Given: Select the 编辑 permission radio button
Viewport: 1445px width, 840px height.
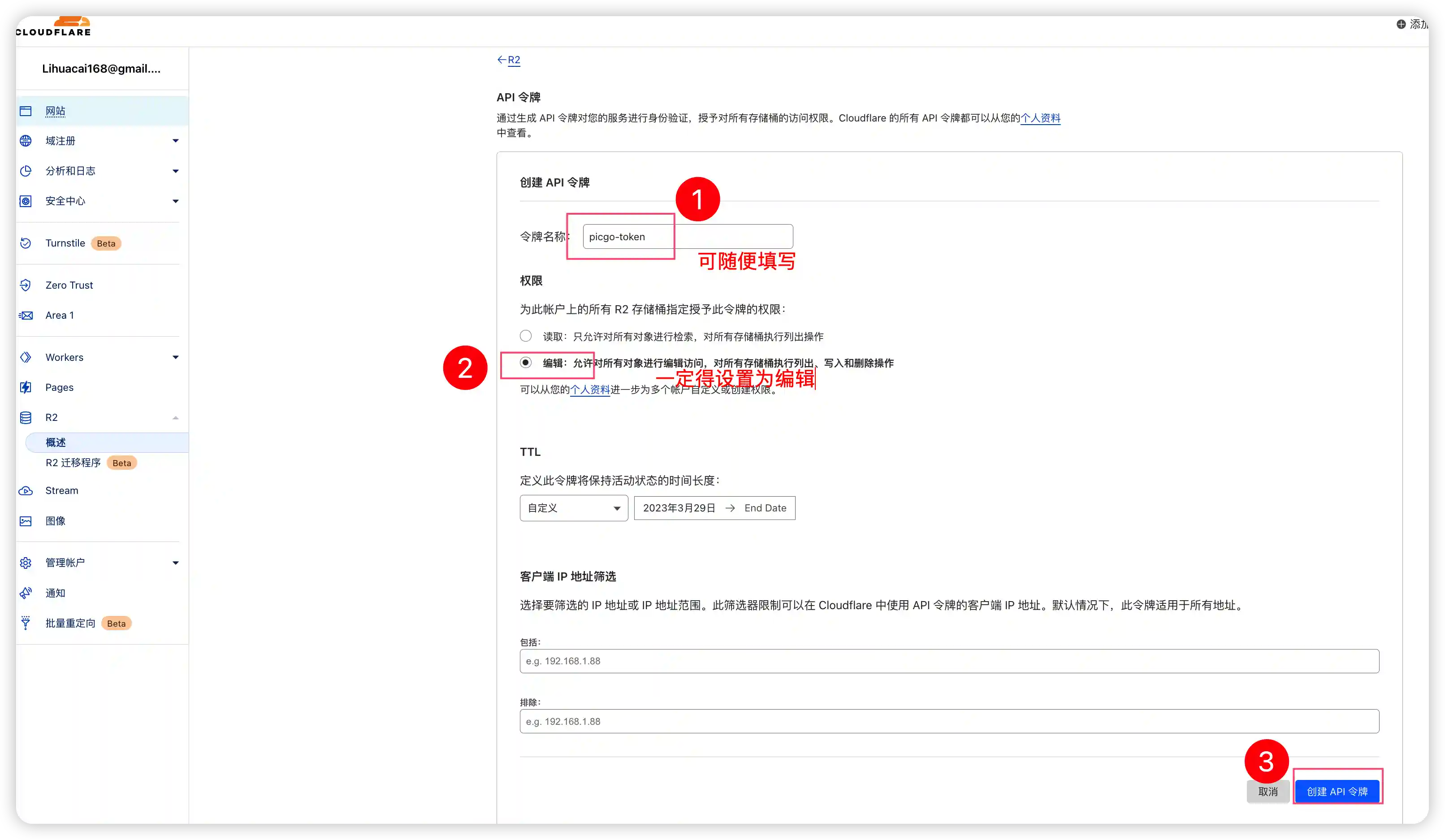Looking at the screenshot, I should pos(525,362).
